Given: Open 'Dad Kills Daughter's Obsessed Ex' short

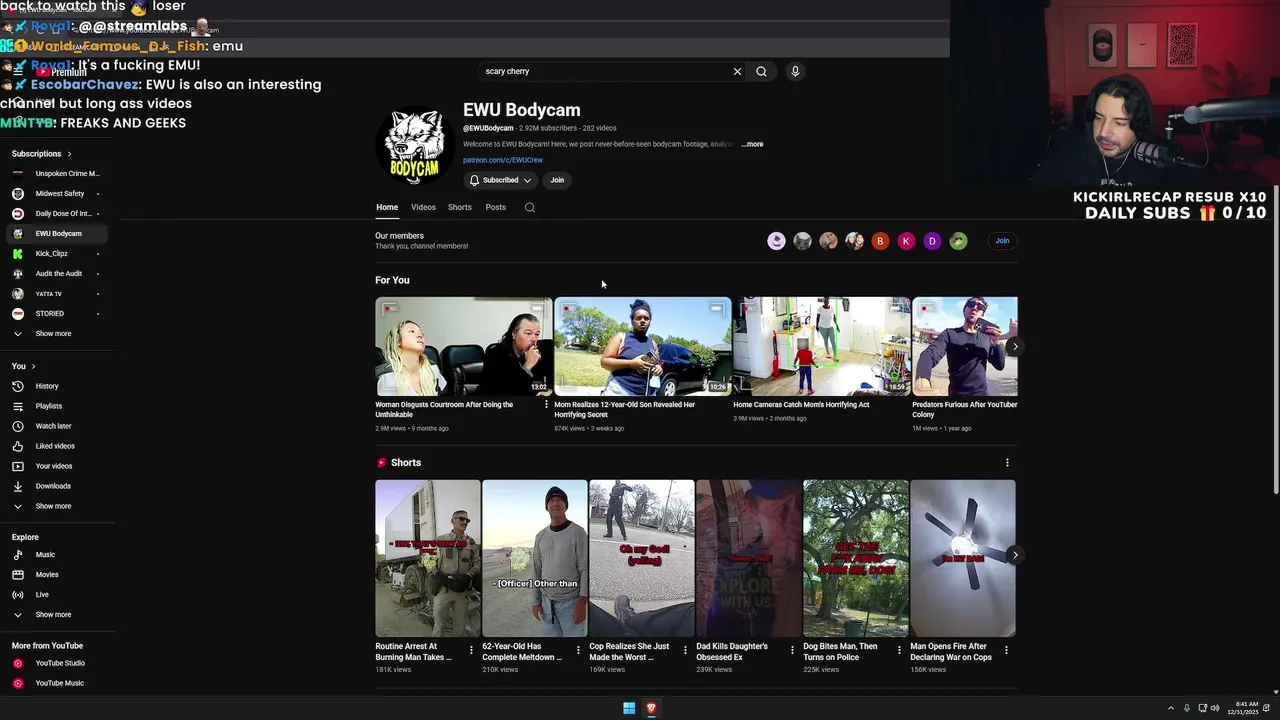Looking at the screenshot, I should pyautogui.click(x=749, y=558).
